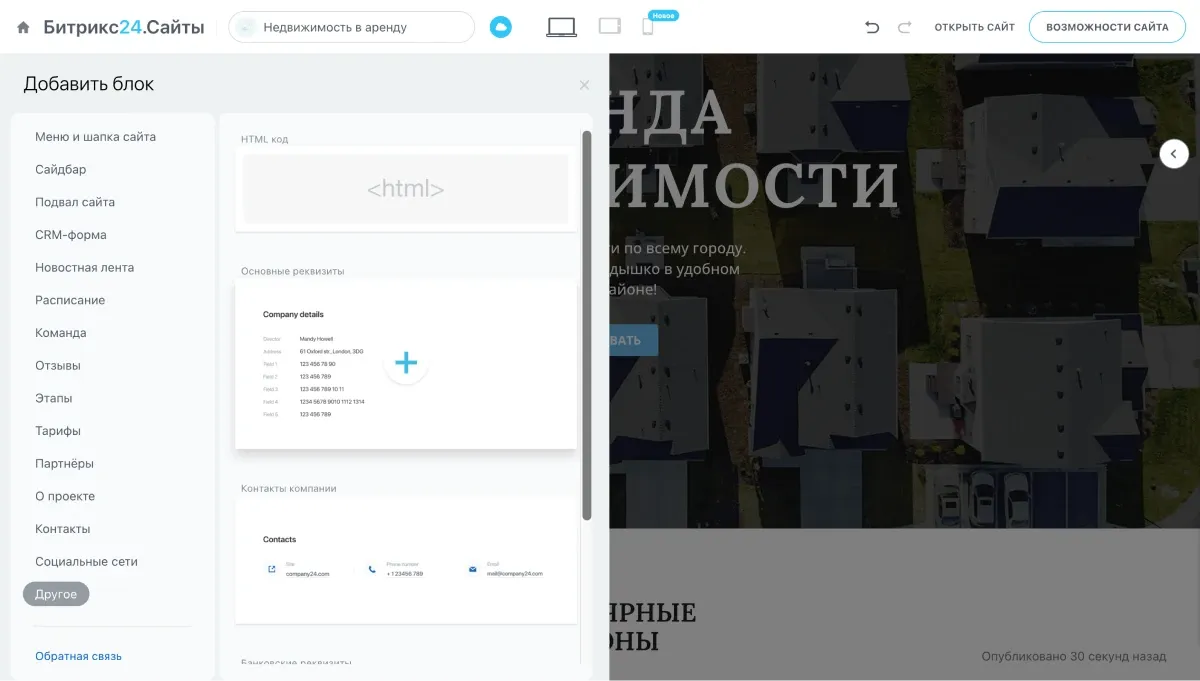Click the blue cloud publish status icon
The image size is (1200, 681).
(x=501, y=28)
